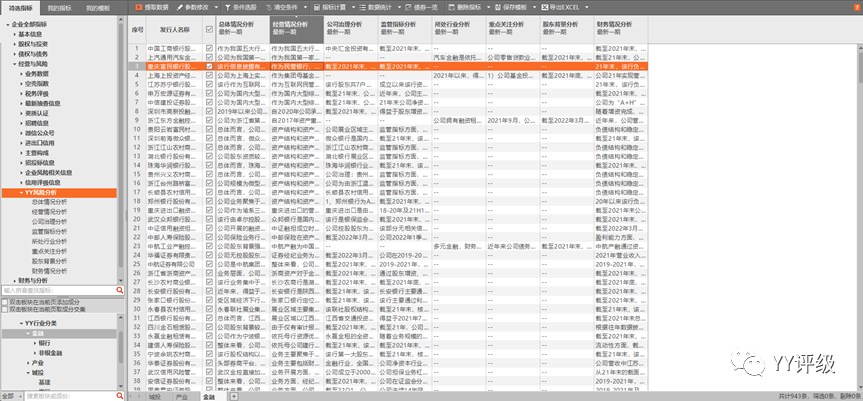The width and height of the screenshot is (863, 401).
Task: Select the 建信人寿保险 row 34 name cell
Action: (x=174, y=345)
